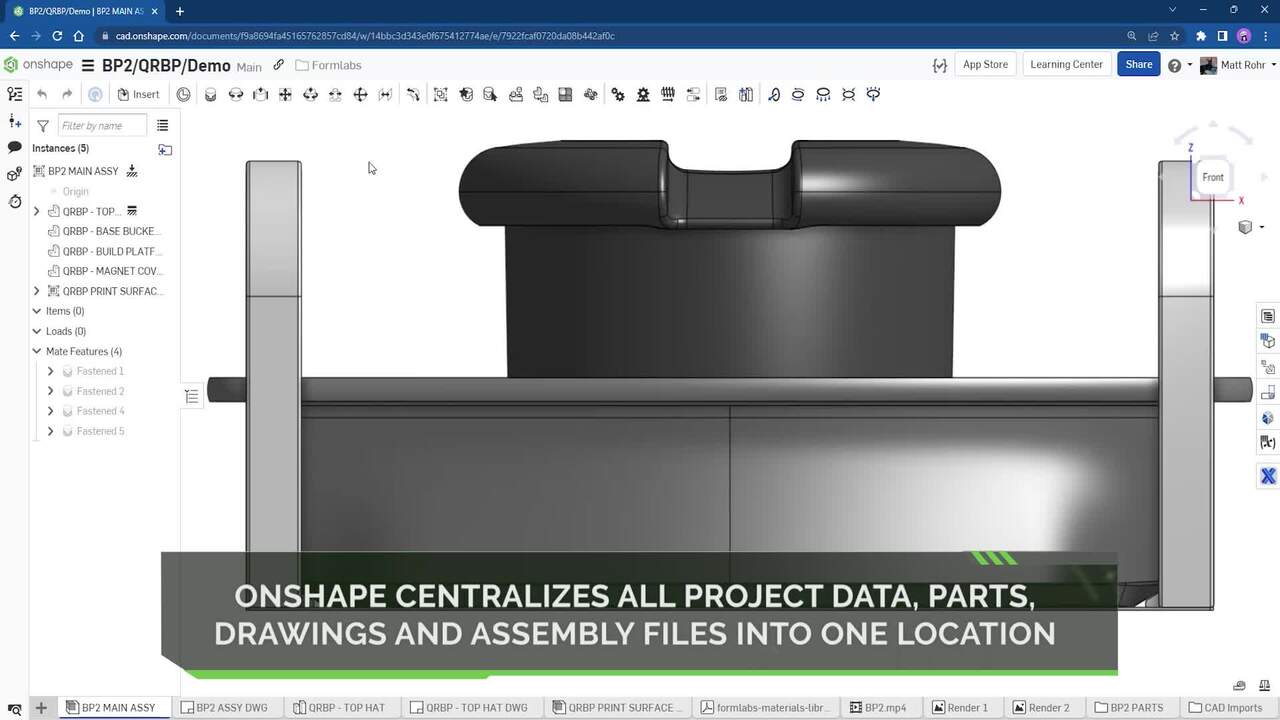Image resolution: width=1280 pixels, height=720 pixels.
Task: Click the Screw relation tool
Action: (x=668, y=94)
